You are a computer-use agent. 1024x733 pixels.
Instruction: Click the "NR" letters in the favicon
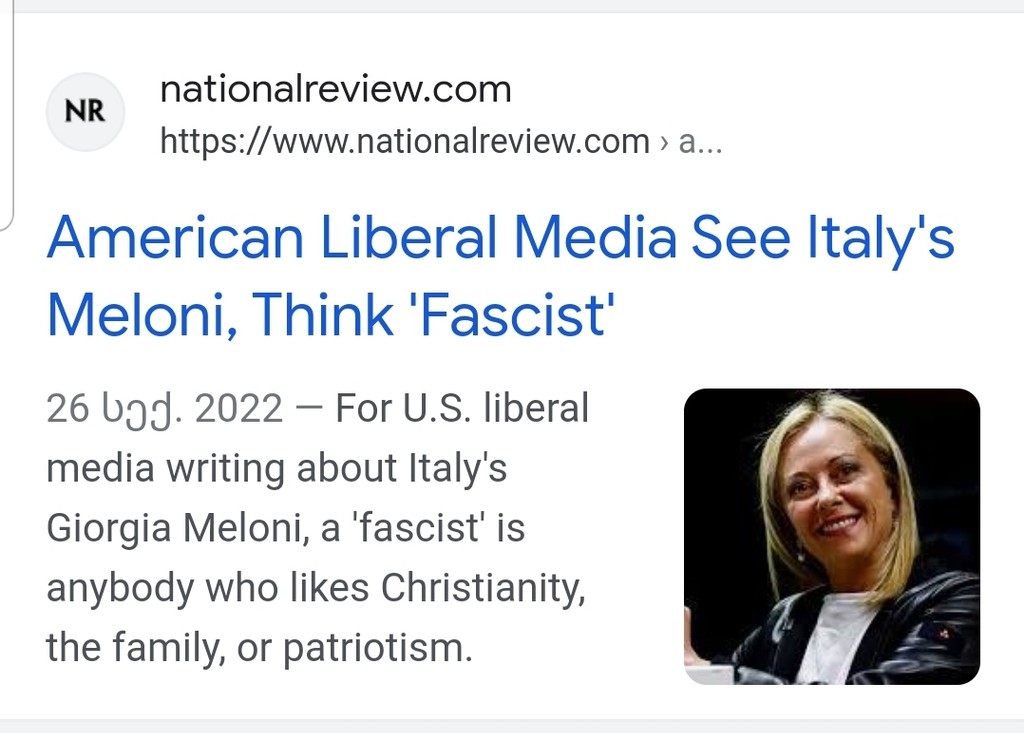coord(86,112)
